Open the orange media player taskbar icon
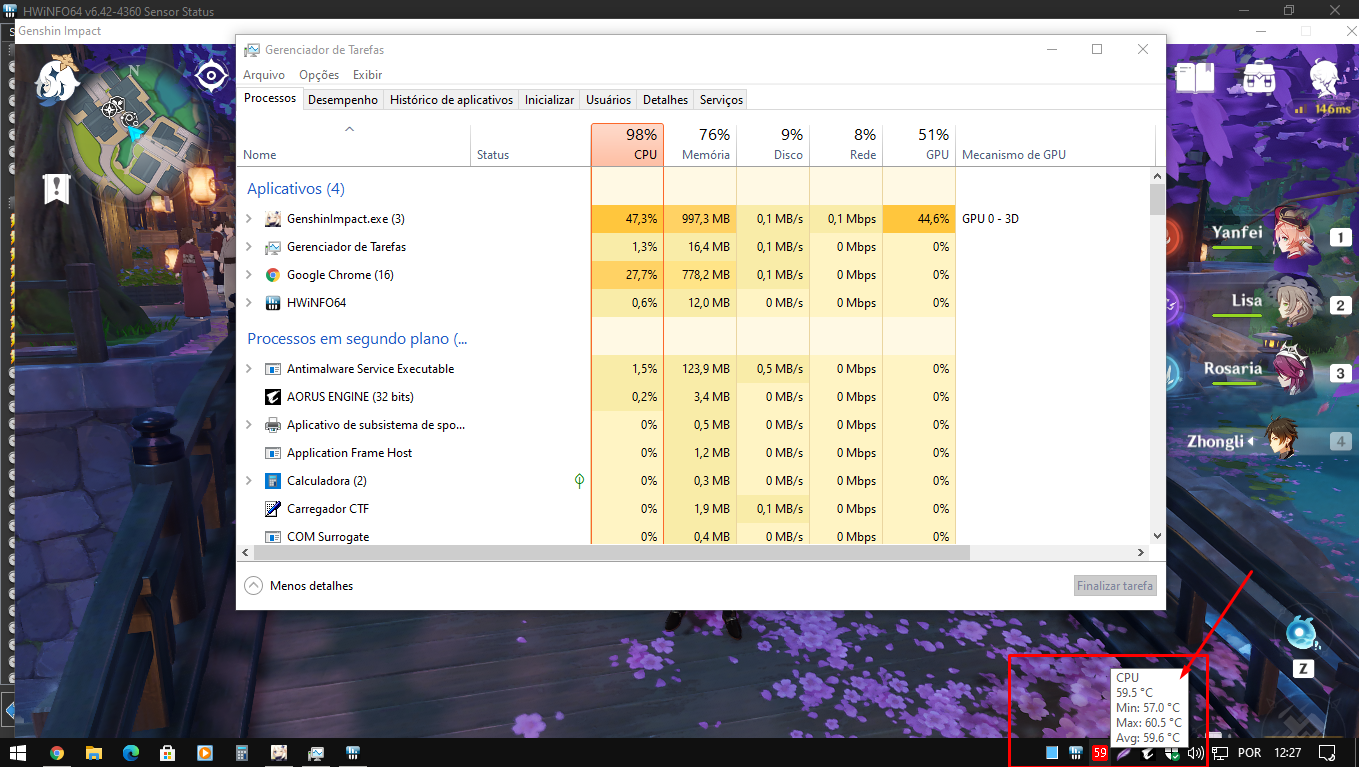 pos(205,752)
